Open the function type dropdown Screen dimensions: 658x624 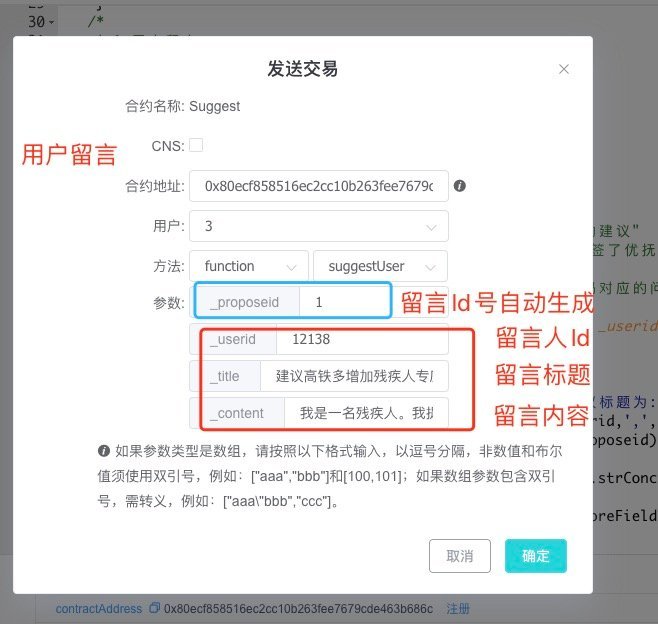tap(249, 266)
